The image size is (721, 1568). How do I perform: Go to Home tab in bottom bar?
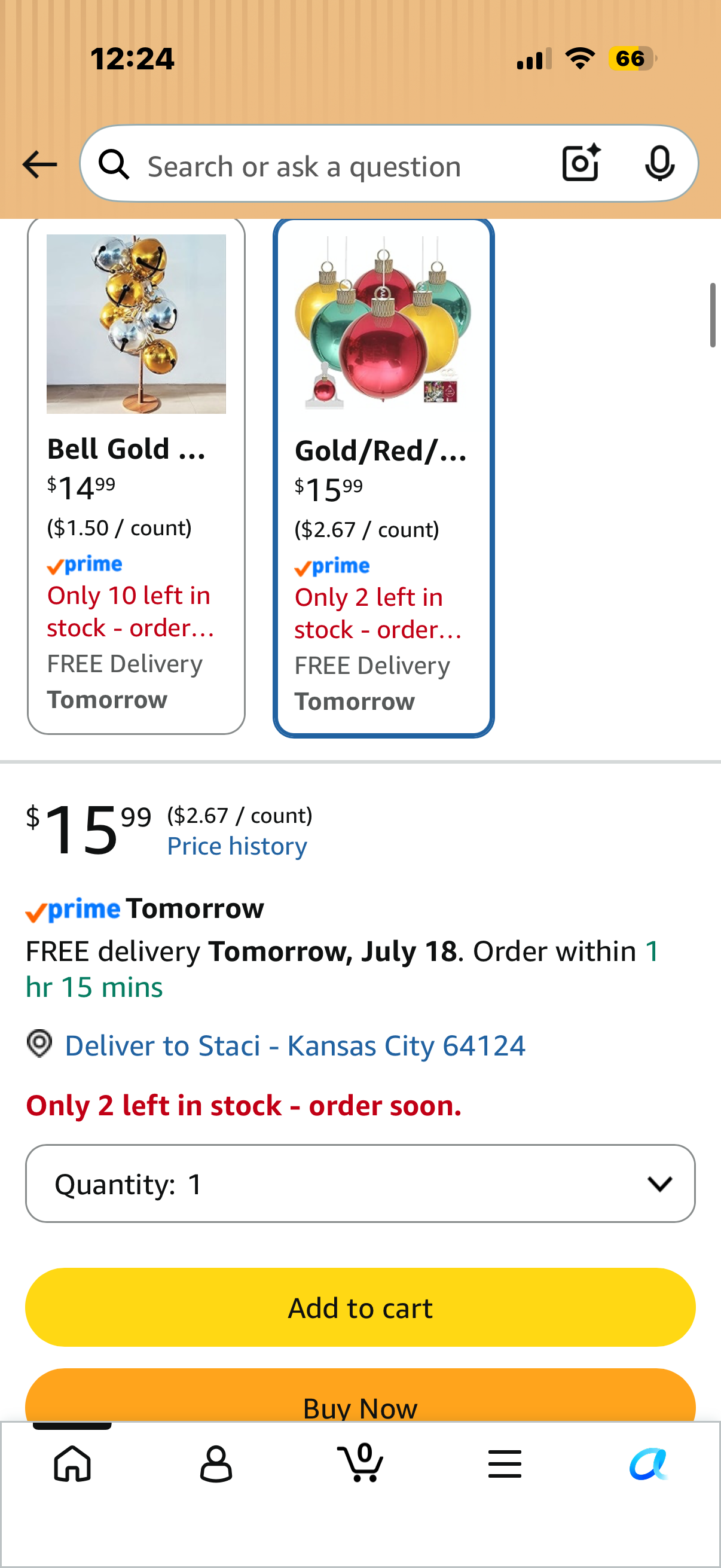72,1463
